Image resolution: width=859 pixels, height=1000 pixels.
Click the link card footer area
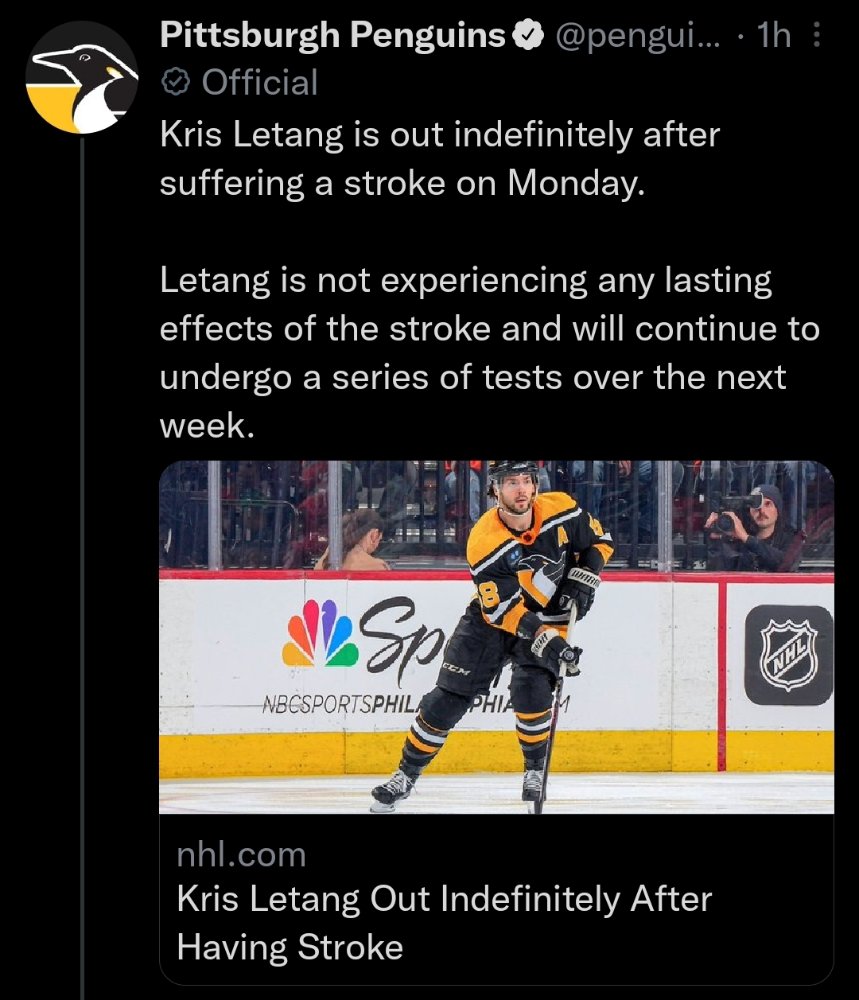[496, 900]
